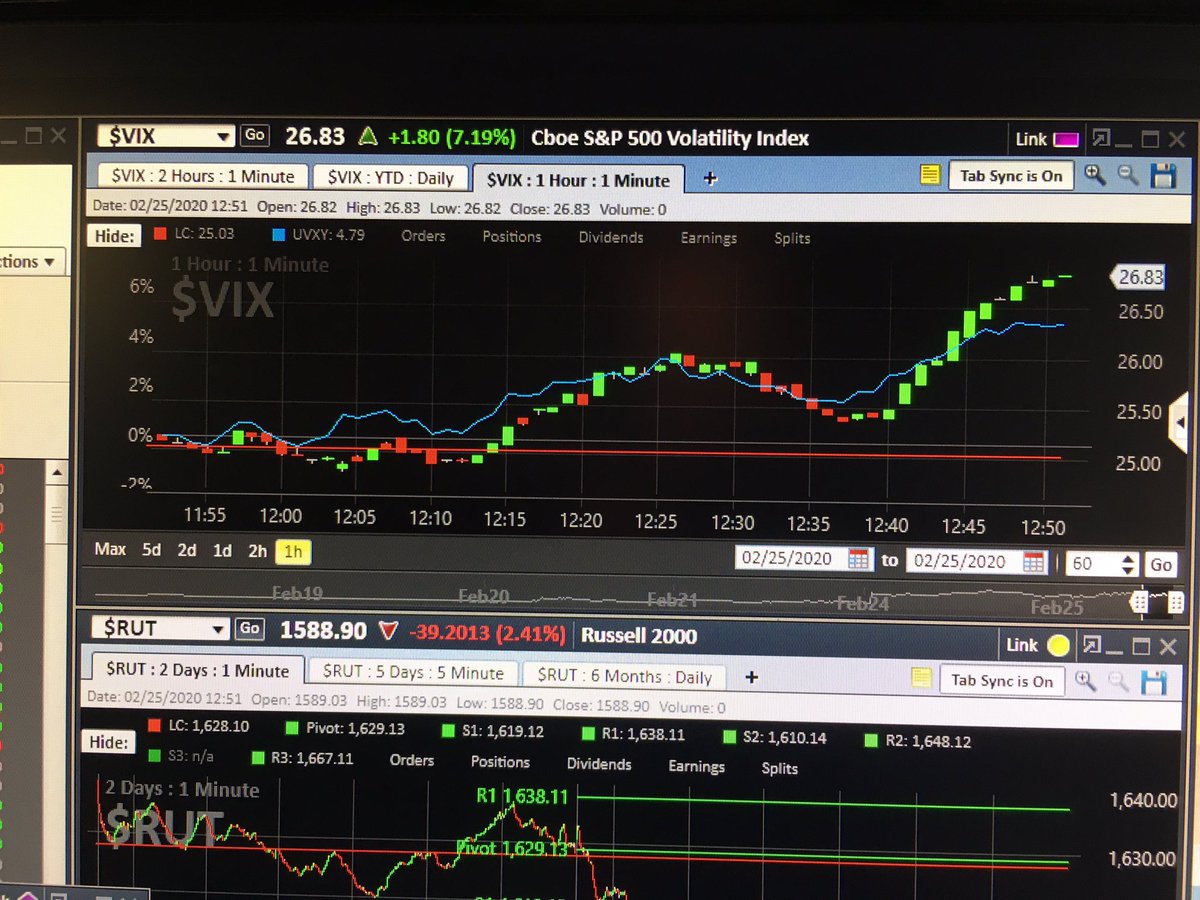Save the $RUT chart layout
Image resolution: width=1200 pixels, height=900 pixels.
click(x=1155, y=684)
